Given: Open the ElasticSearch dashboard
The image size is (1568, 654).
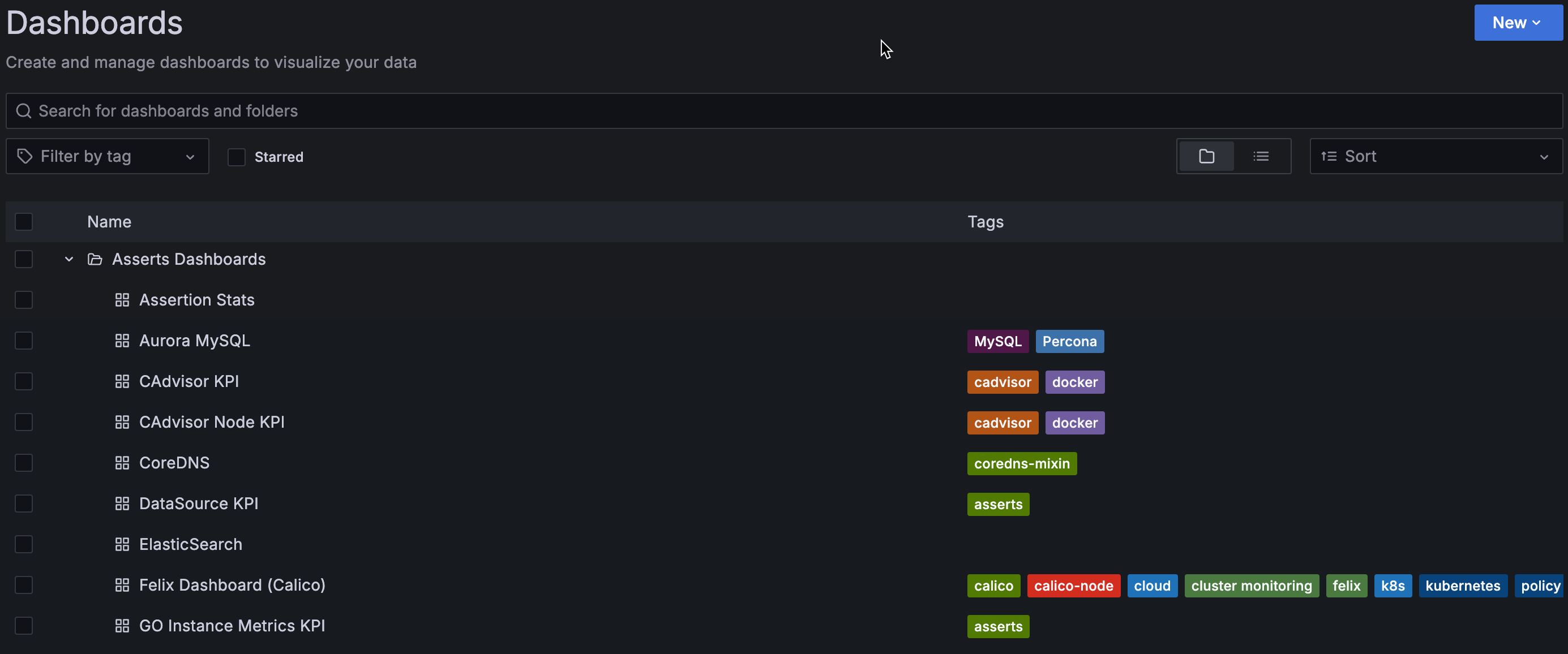Looking at the screenshot, I should pos(190,544).
